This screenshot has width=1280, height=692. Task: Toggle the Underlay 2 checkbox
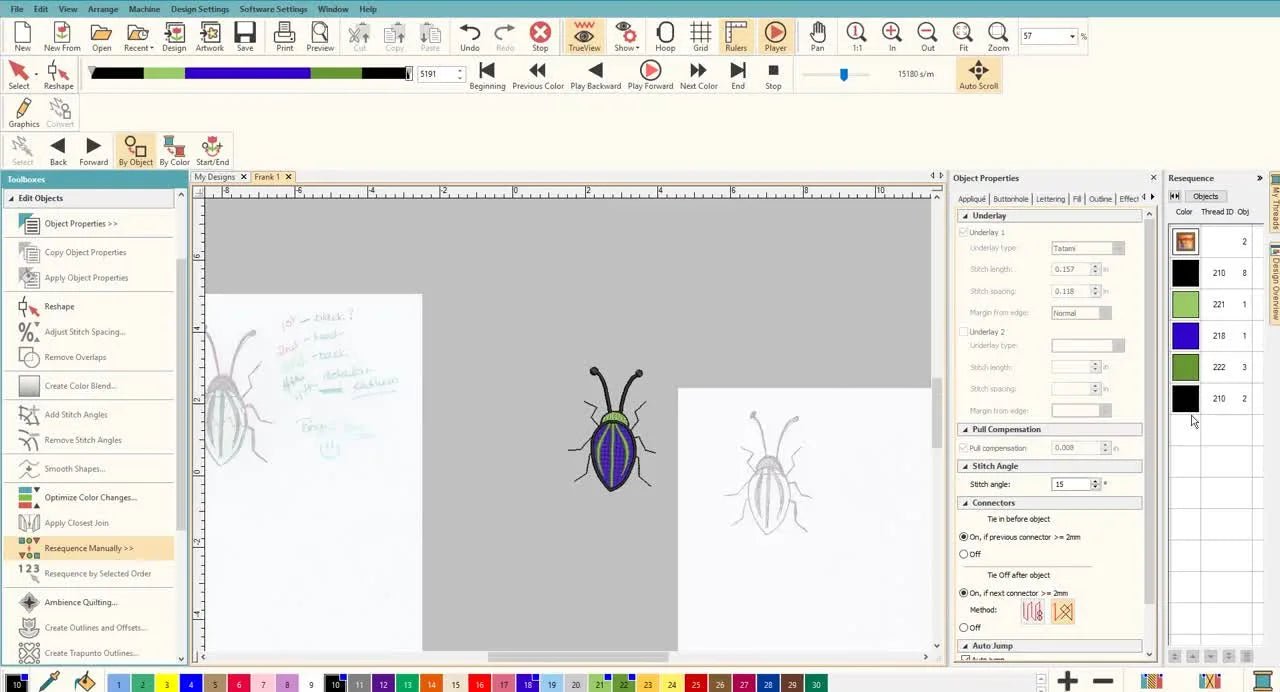point(964,332)
